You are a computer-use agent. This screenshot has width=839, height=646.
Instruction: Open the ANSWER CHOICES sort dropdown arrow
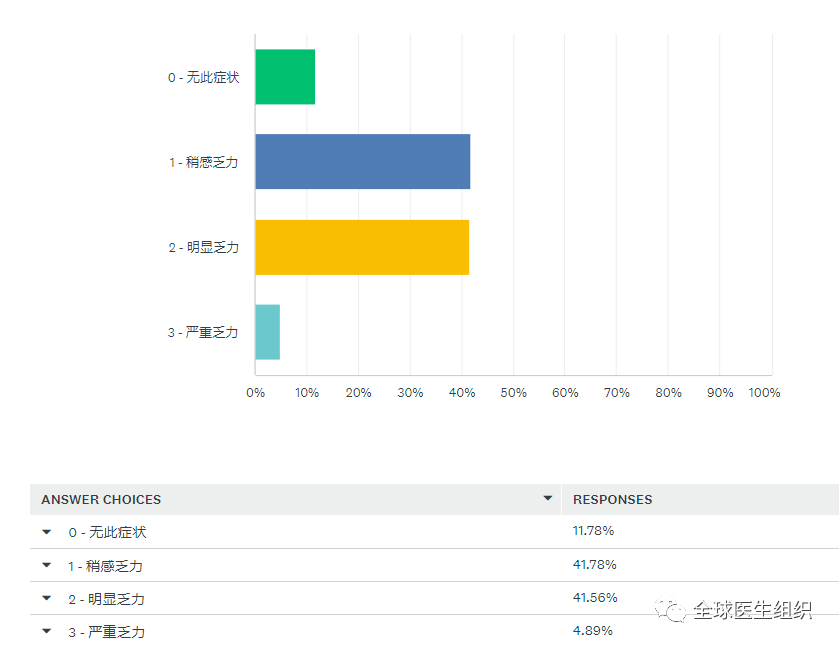click(x=547, y=498)
